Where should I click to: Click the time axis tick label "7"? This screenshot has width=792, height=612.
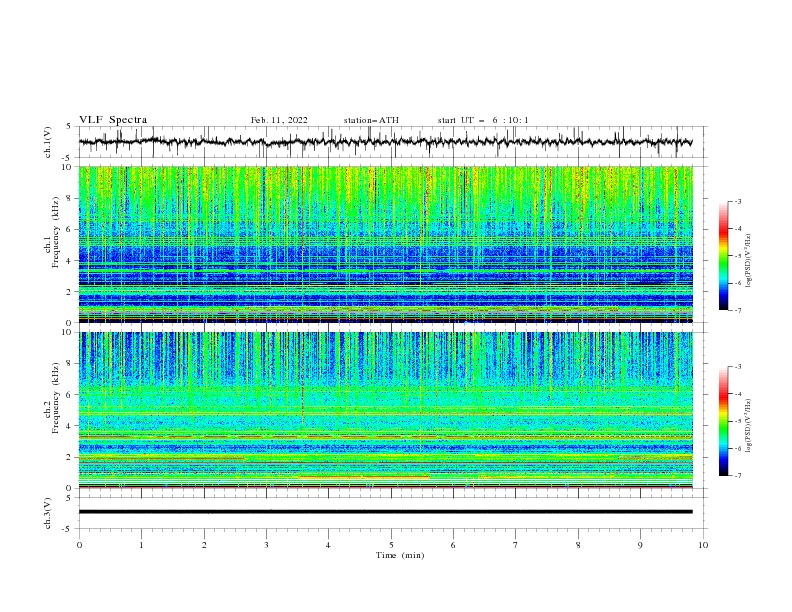(x=516, y=545)
